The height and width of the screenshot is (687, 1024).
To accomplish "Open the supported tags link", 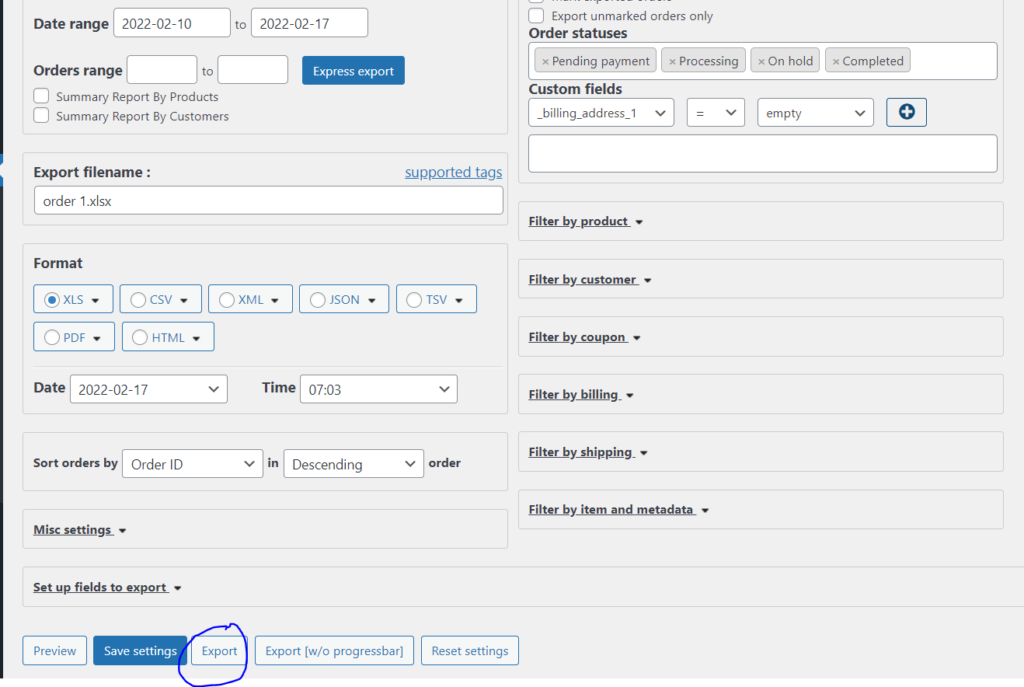I will tap(453, 172).
